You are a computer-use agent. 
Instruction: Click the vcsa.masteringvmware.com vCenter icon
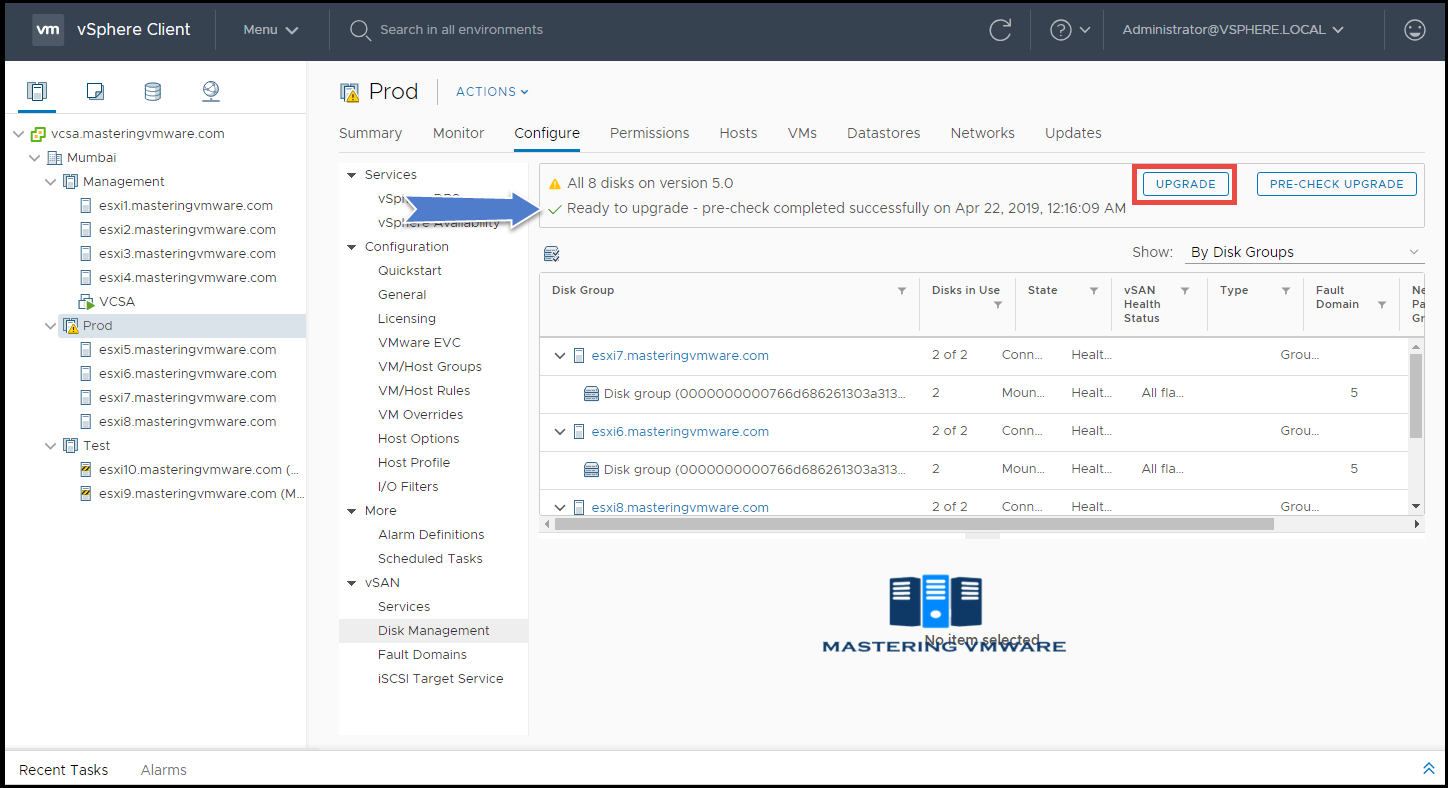[x=38, y=134]
